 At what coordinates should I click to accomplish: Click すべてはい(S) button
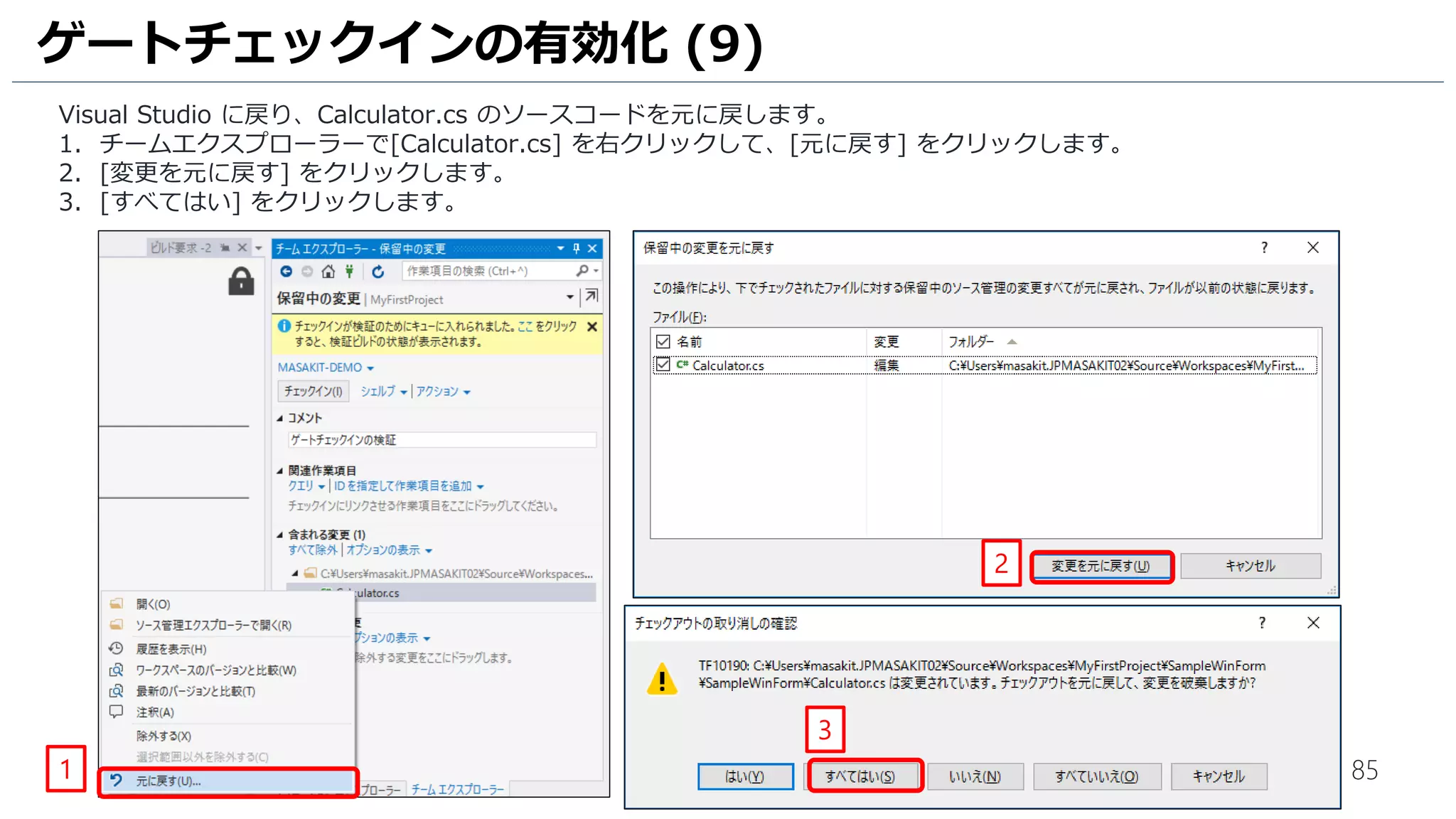(860, 776)
